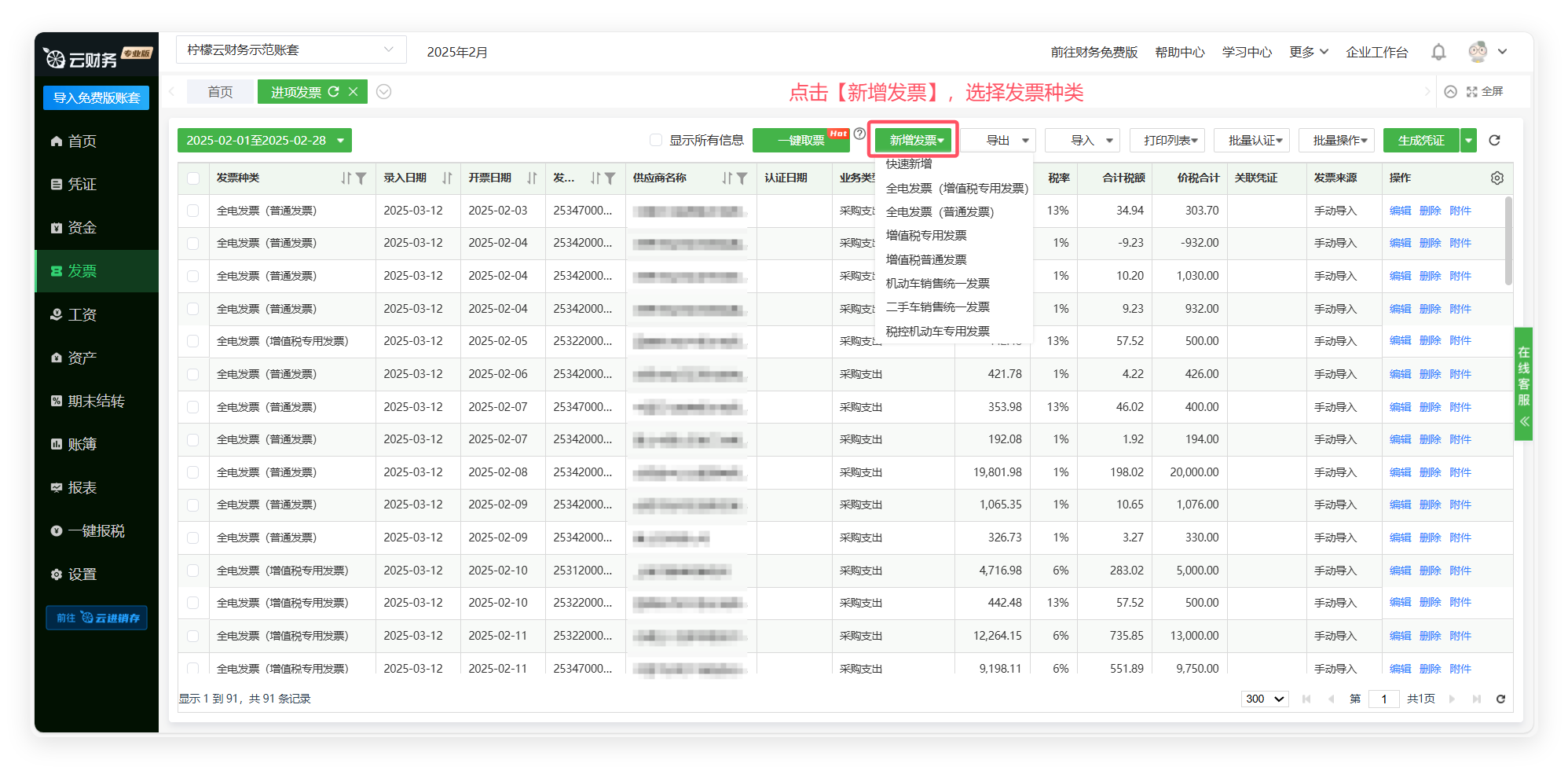Screen dimensions: 1568x767
Task: Click the table column settings gear icon
Action: (1497, 178)
